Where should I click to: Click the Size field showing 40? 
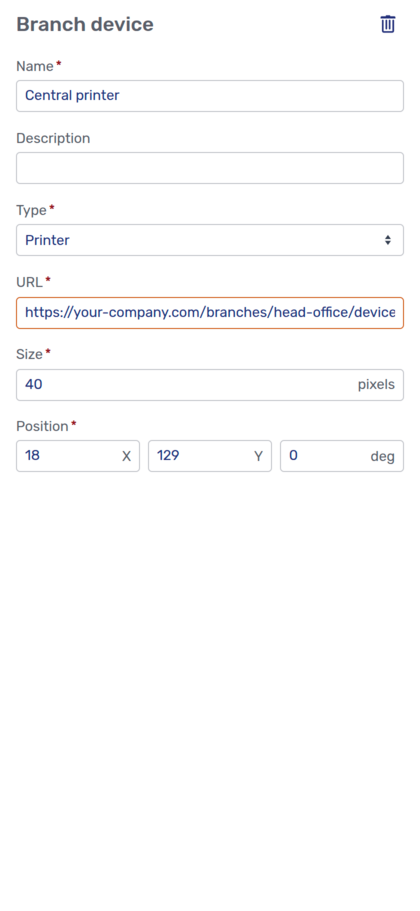pos(210,385)
